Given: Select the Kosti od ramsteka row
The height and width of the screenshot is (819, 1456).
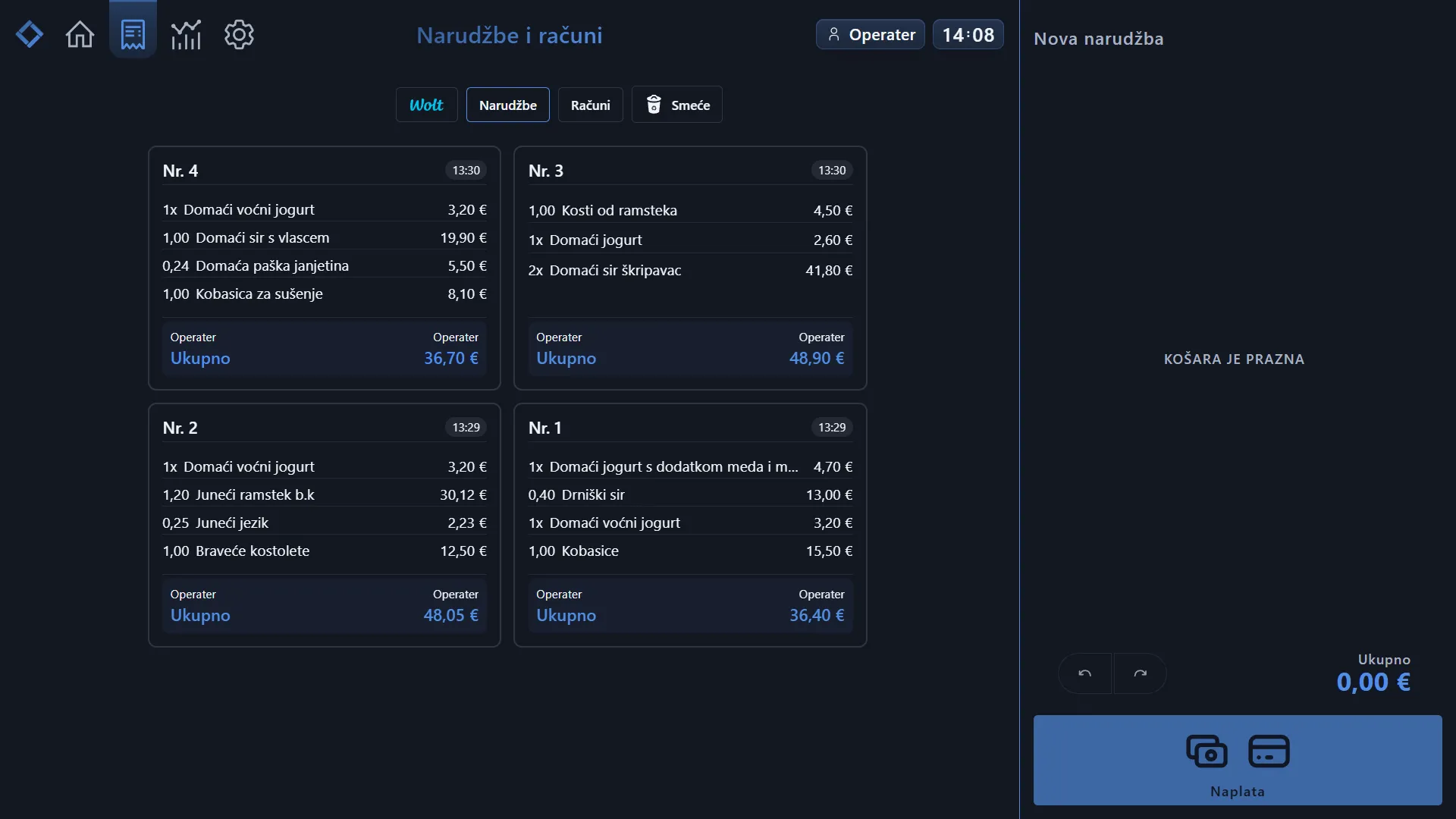Looking at the screenshot, I should tap(690, 210).
